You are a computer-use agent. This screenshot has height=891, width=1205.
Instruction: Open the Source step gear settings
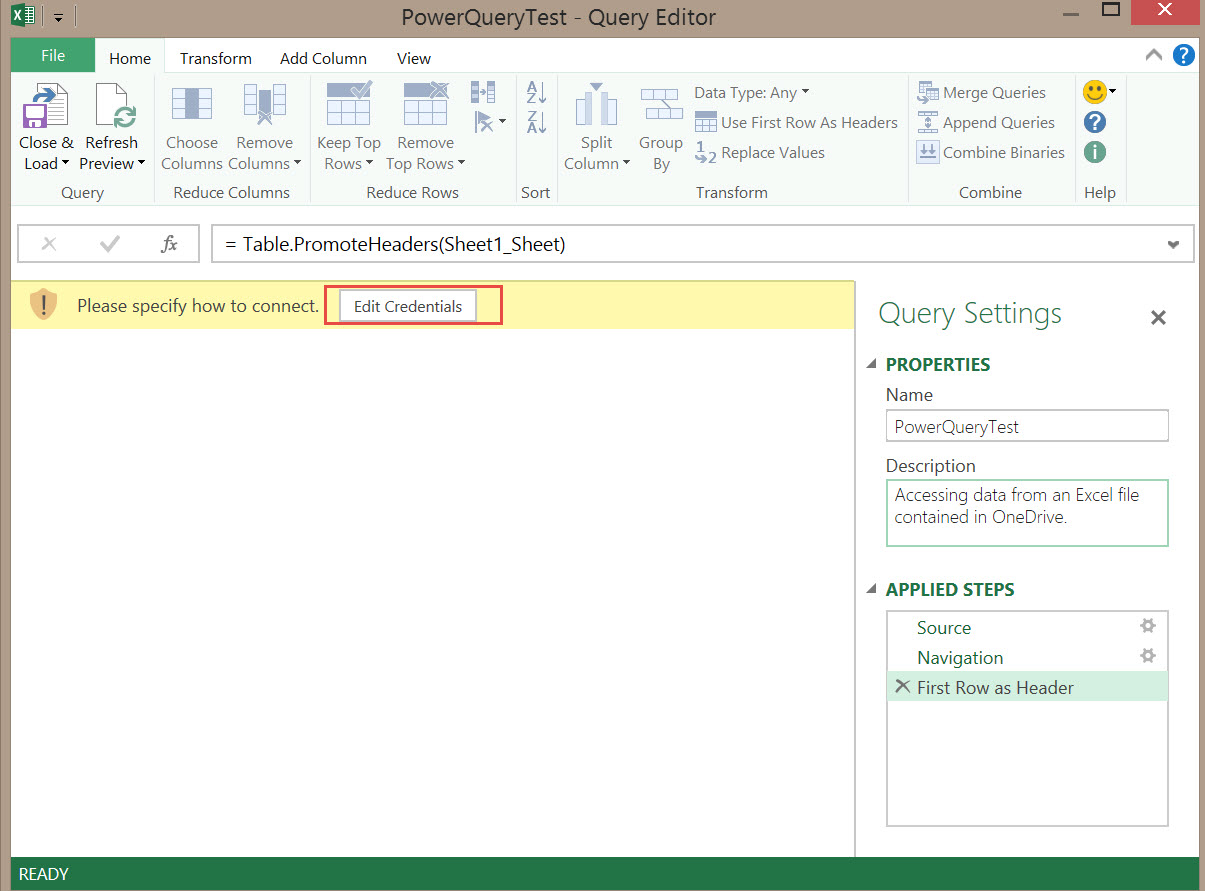point(1148,626)
